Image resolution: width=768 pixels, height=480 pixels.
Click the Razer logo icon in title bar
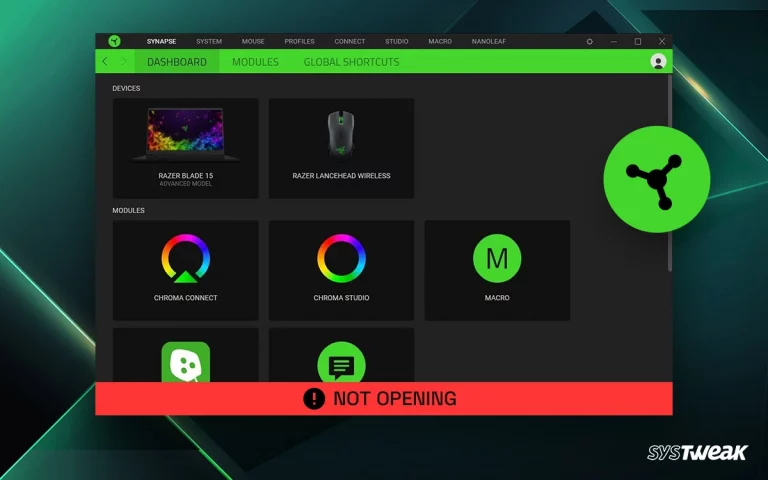point(114,41)
